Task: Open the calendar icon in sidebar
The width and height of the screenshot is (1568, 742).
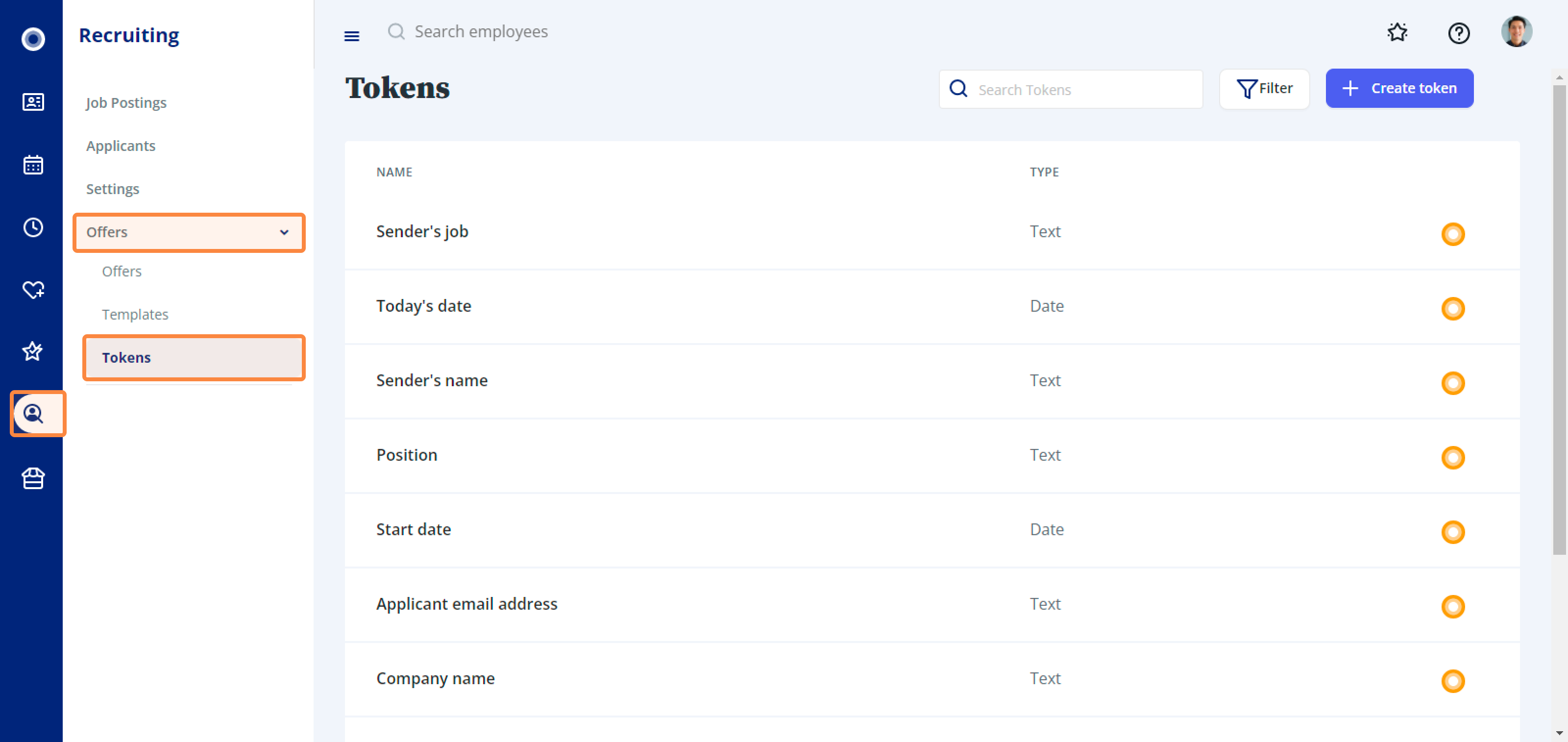Action: tap(33, 164)
